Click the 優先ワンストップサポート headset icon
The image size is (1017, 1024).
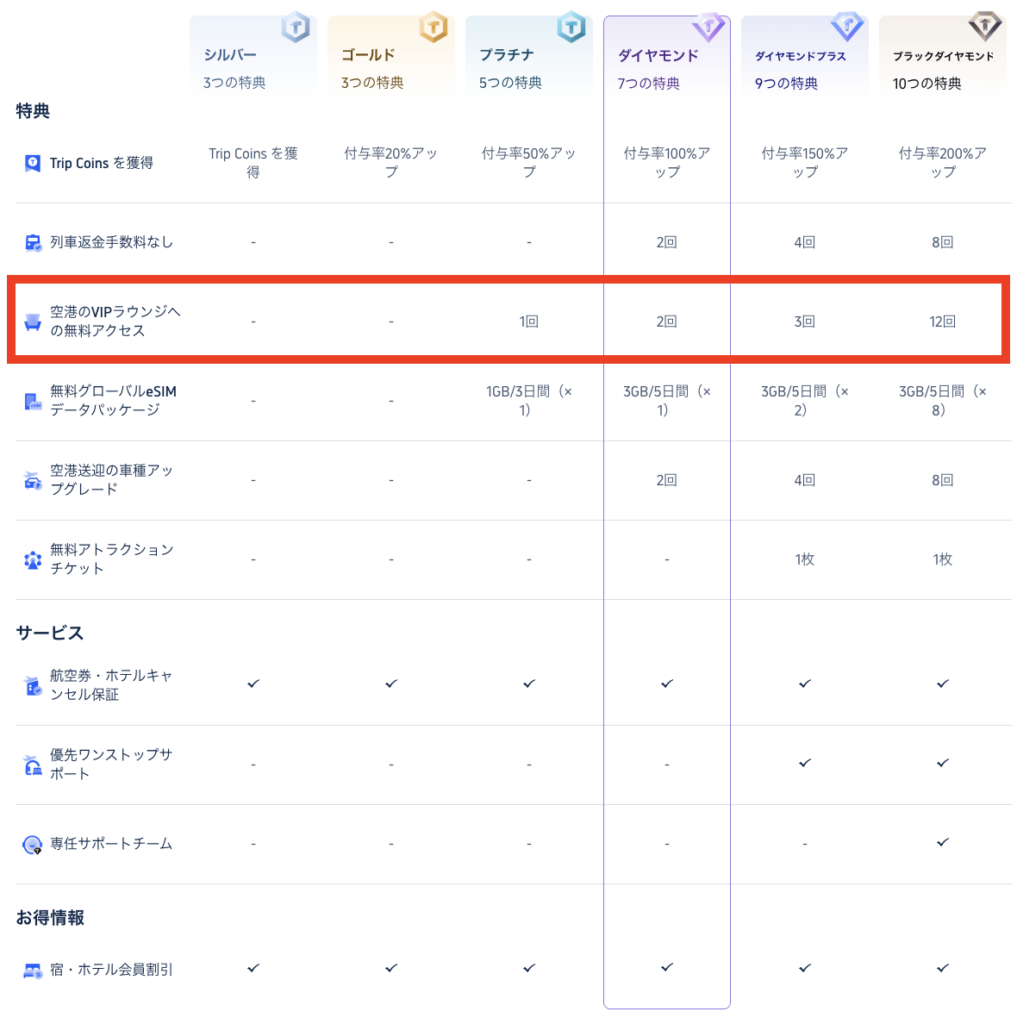32,765
